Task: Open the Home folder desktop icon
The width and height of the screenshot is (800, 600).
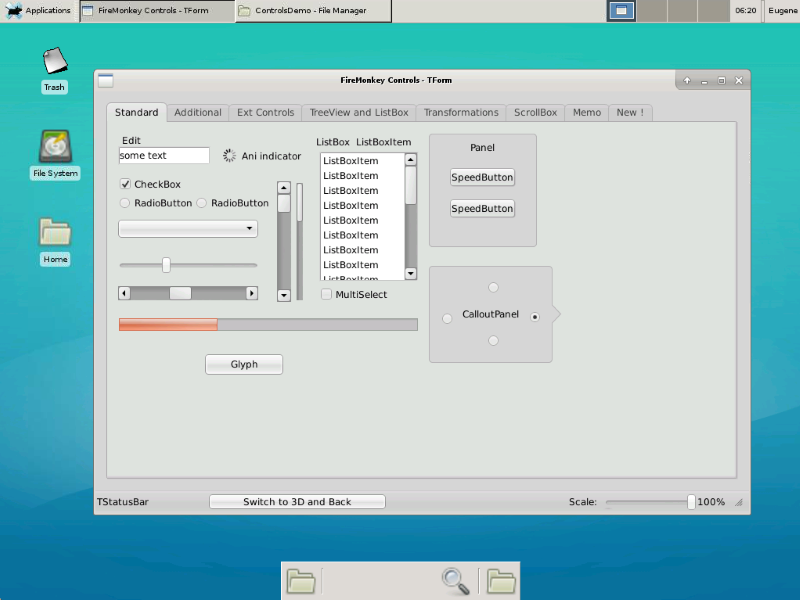Action: 55,232
